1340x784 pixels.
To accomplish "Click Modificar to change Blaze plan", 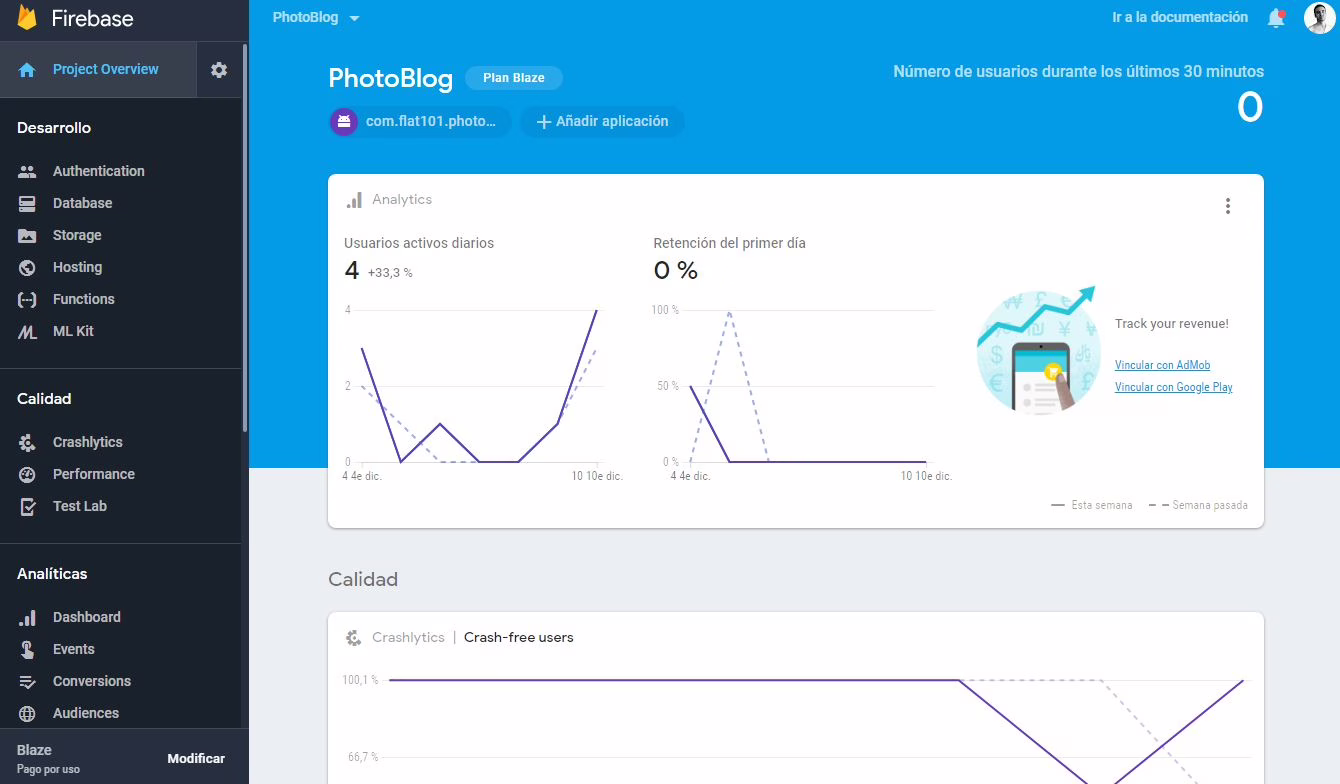I will (196, 758).
